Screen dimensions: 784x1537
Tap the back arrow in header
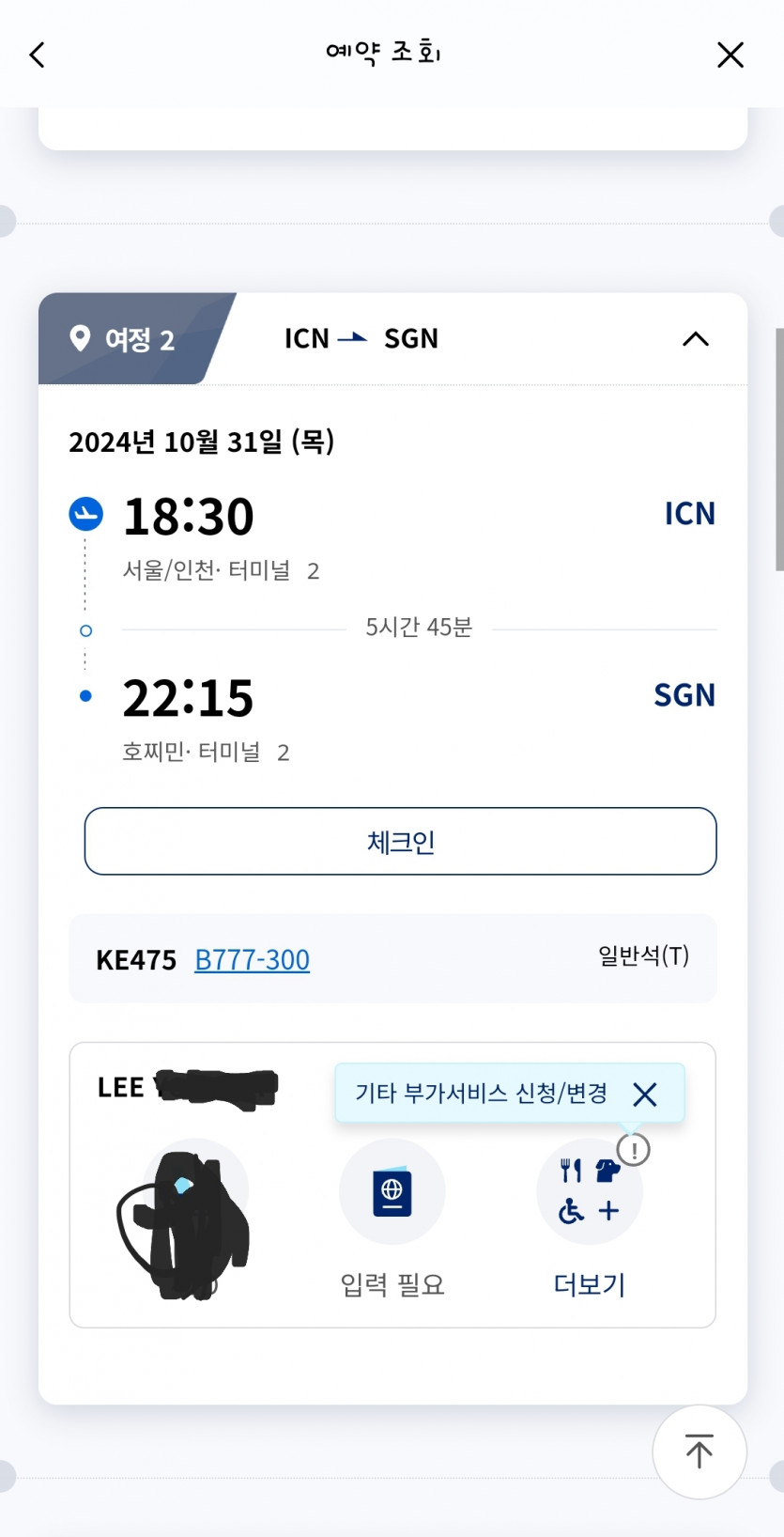pos(38,54)
